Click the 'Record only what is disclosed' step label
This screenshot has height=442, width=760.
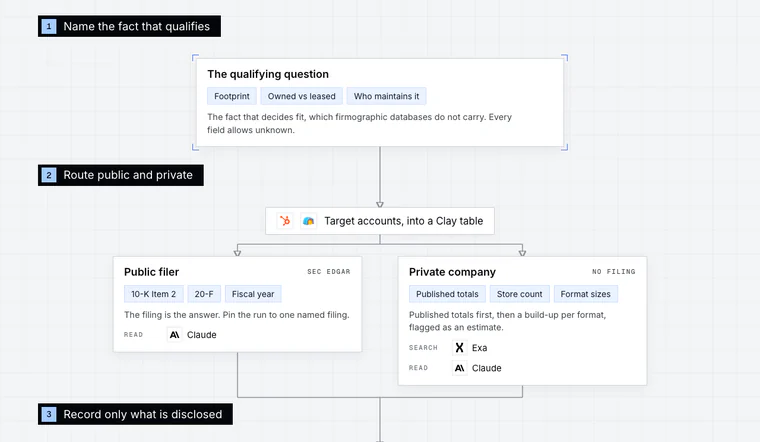(x=135, y=414)
